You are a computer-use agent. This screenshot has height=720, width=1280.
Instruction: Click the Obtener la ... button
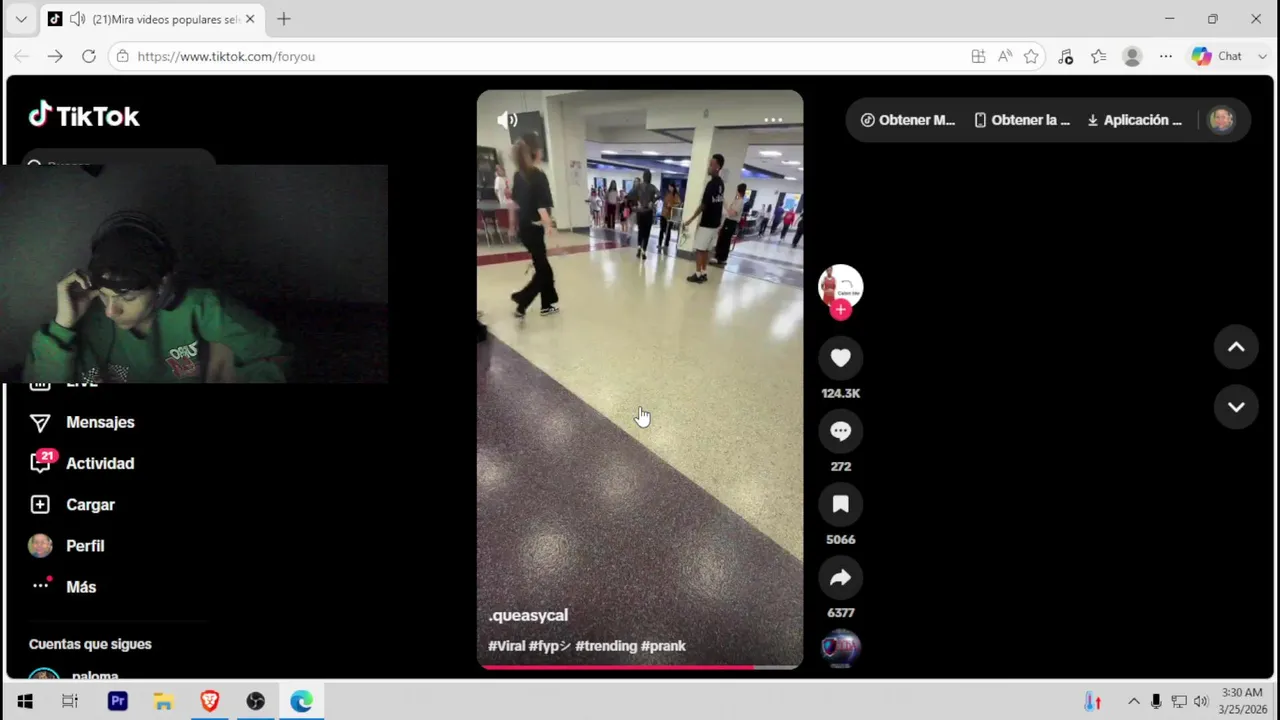point(1022,120)
